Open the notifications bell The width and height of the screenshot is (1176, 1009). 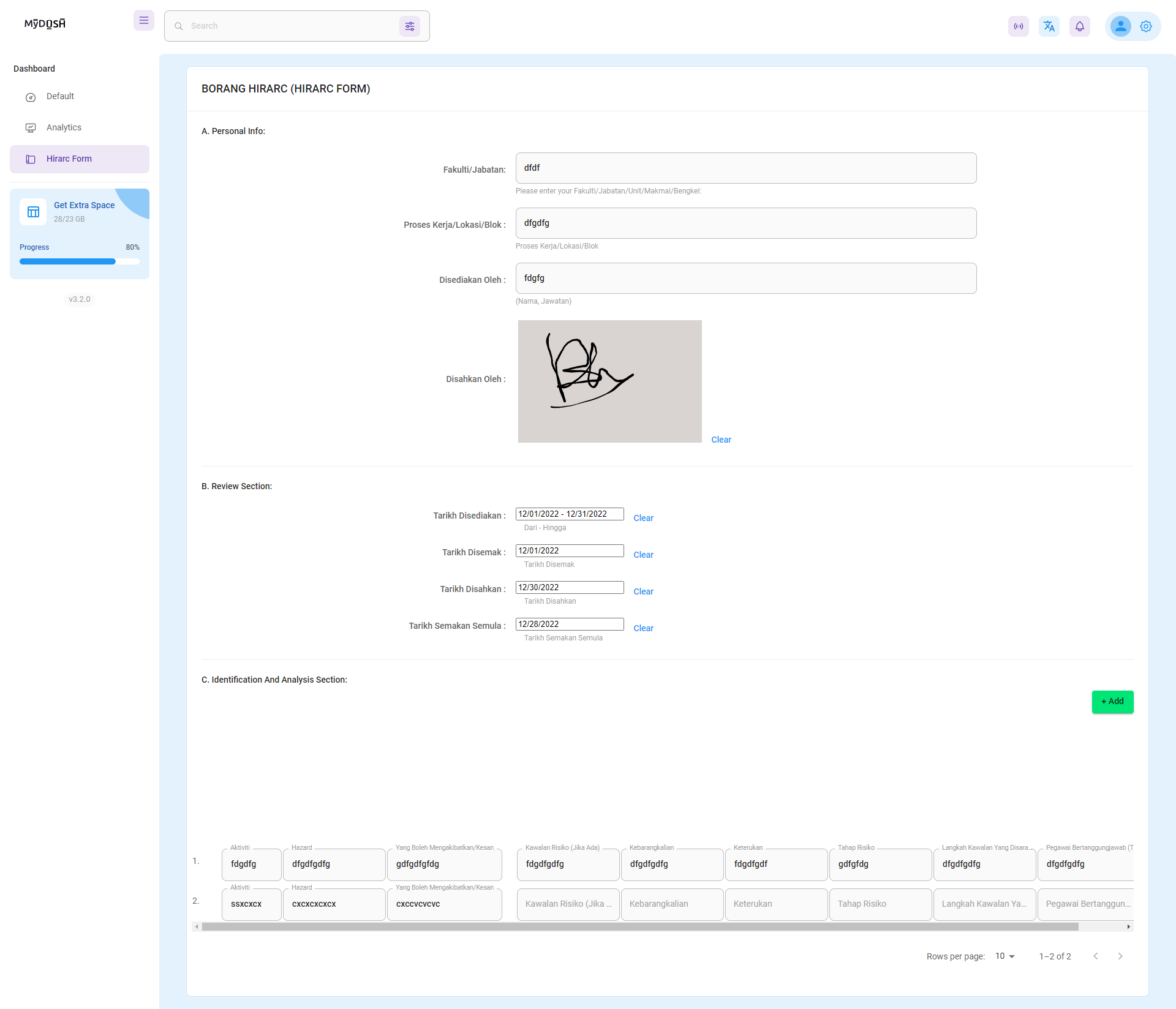tap(1079, 26)
